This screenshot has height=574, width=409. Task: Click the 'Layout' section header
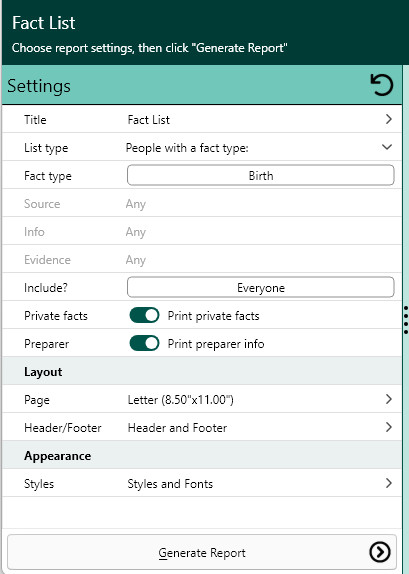pyautogui.click(x=43, y=372)
